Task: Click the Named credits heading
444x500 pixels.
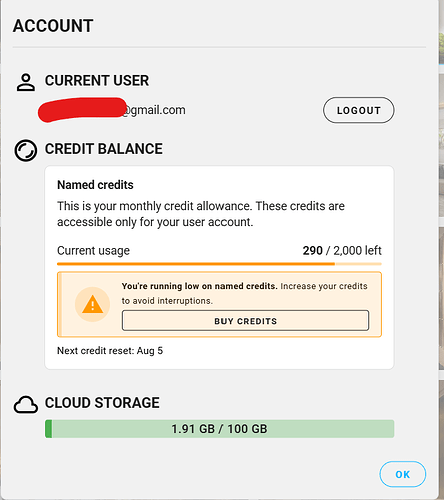Action: (95, 185)
